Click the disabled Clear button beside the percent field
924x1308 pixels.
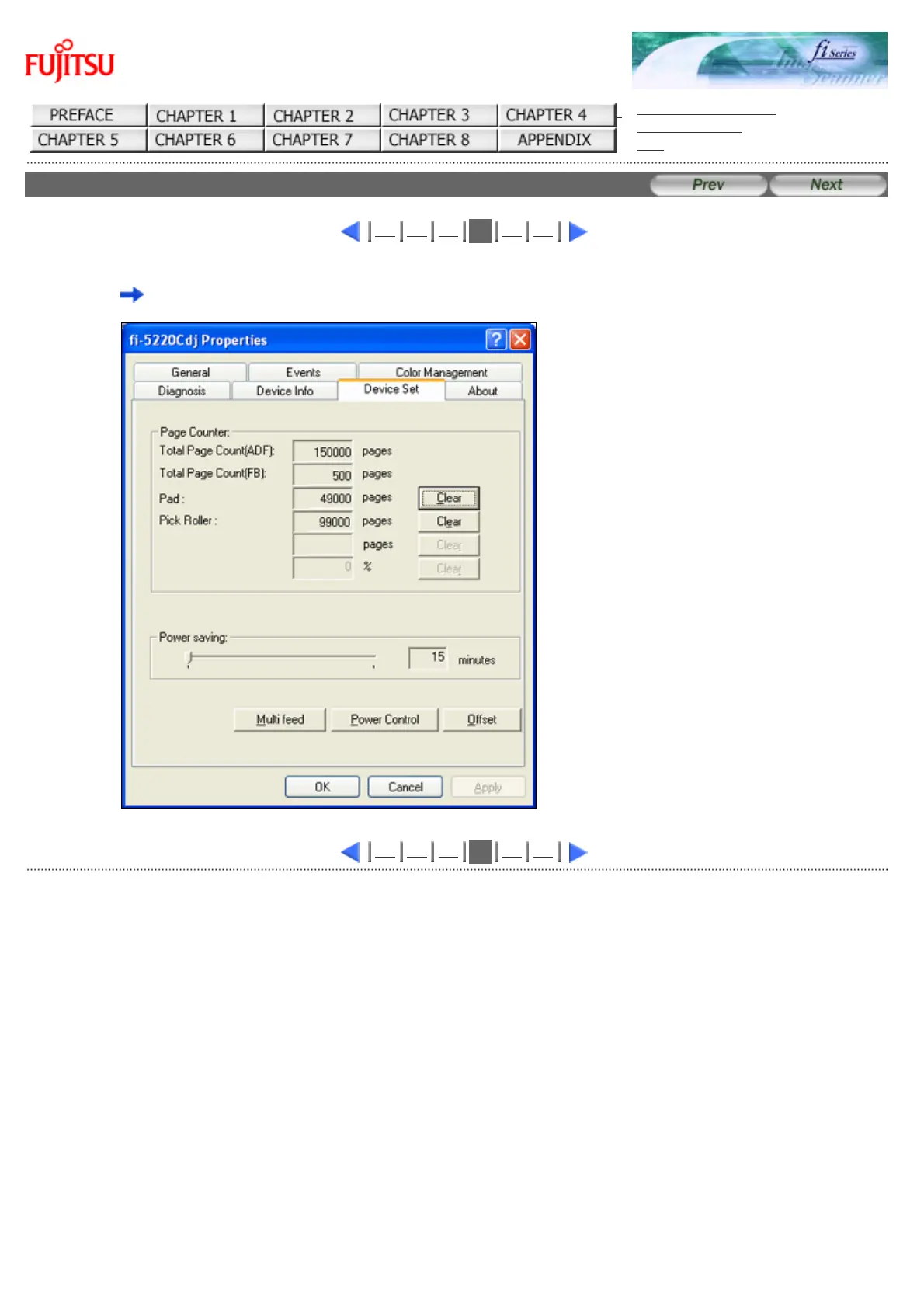coord(449,569)
